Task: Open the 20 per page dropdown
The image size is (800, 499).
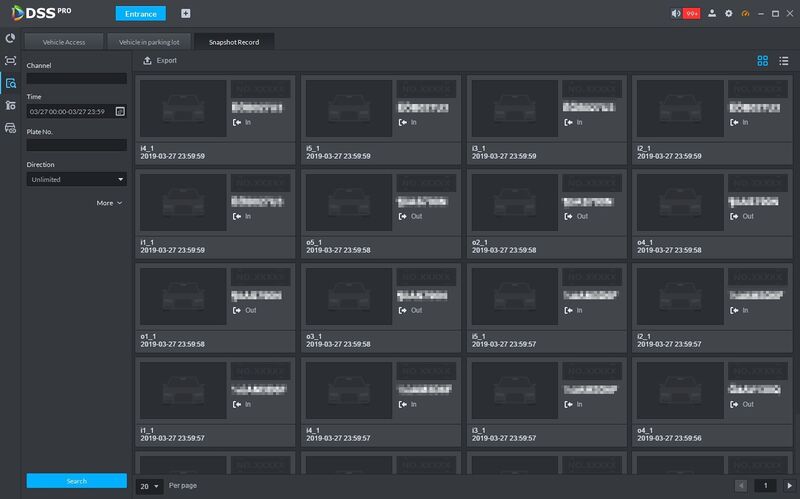Action: pos(149,486)
